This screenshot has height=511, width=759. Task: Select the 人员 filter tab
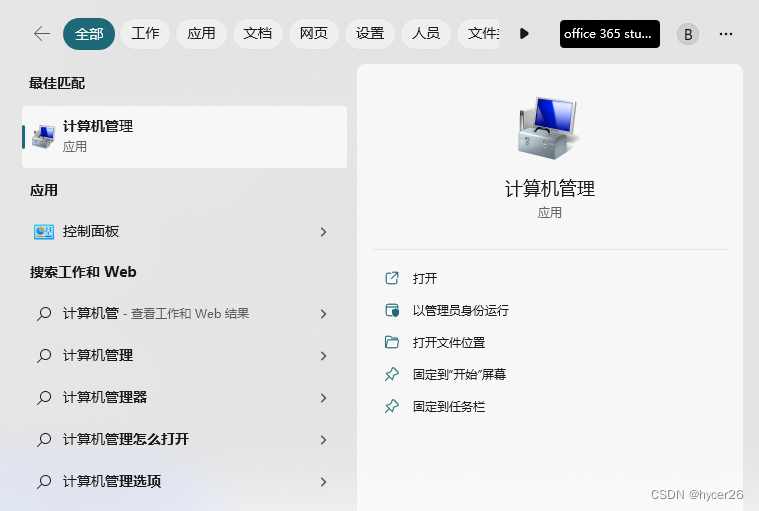tap(426, 34)
